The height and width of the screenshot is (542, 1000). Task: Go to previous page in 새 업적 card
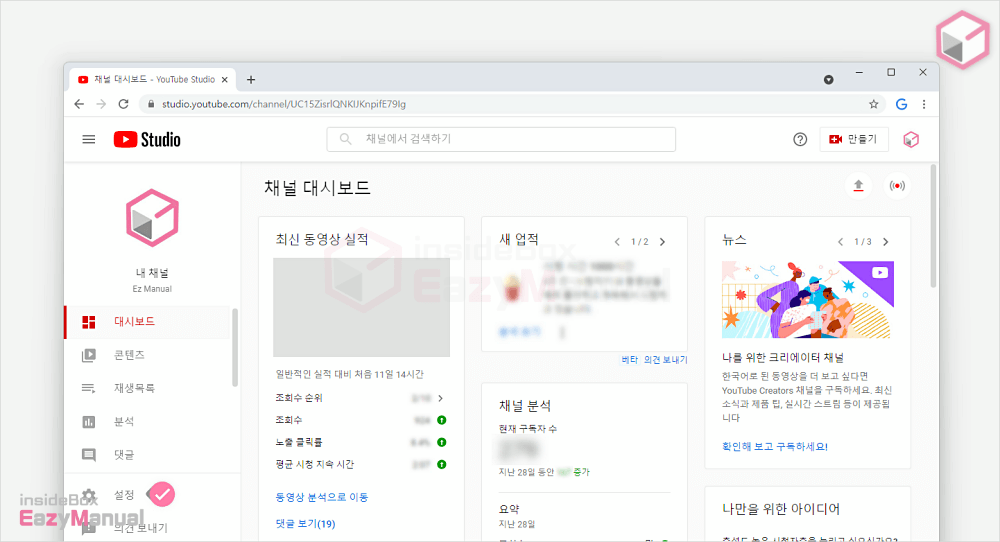click(617, 242)
